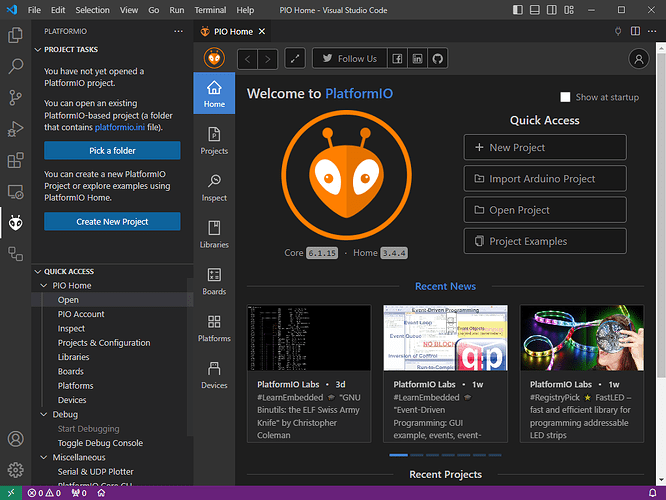Select first Recent News carousel page indicator
The width and height of the screenshot is (666, 500).
coord(398,455)
